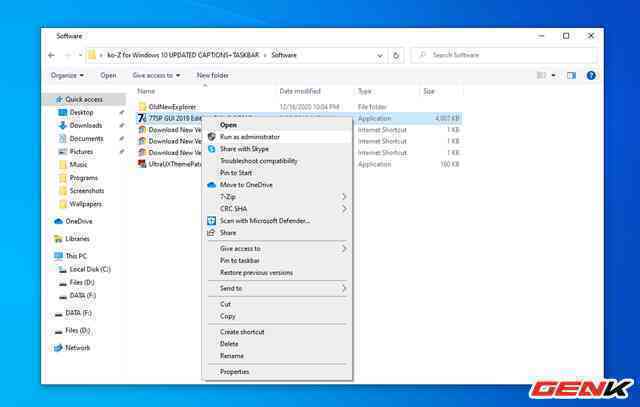The width and height of the screenshot is (640, 407).
Task: Open the Organize dropdown menu
Action: 67,76
